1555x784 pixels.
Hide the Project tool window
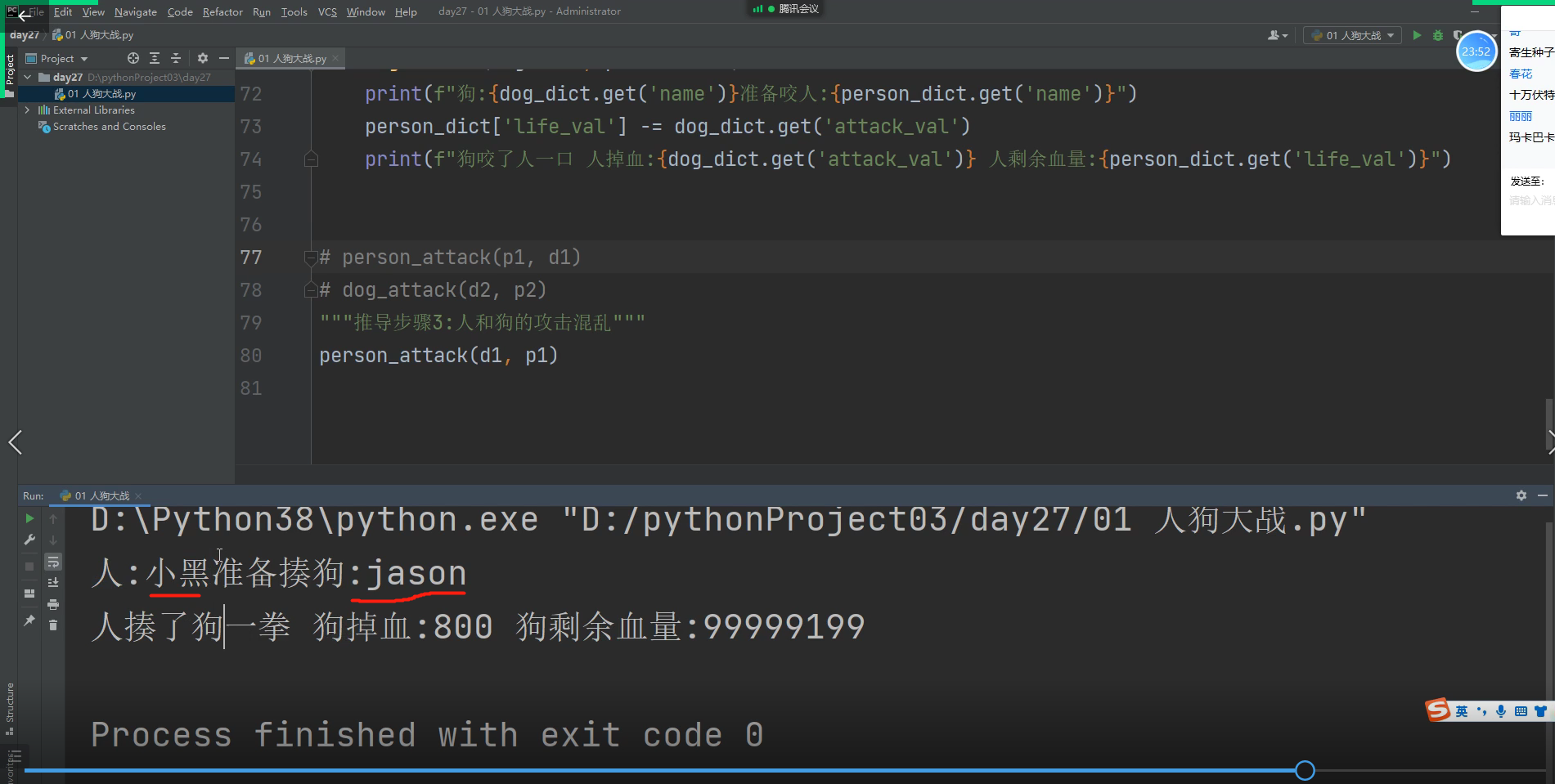pyautogui.click(x=223, y=58)
